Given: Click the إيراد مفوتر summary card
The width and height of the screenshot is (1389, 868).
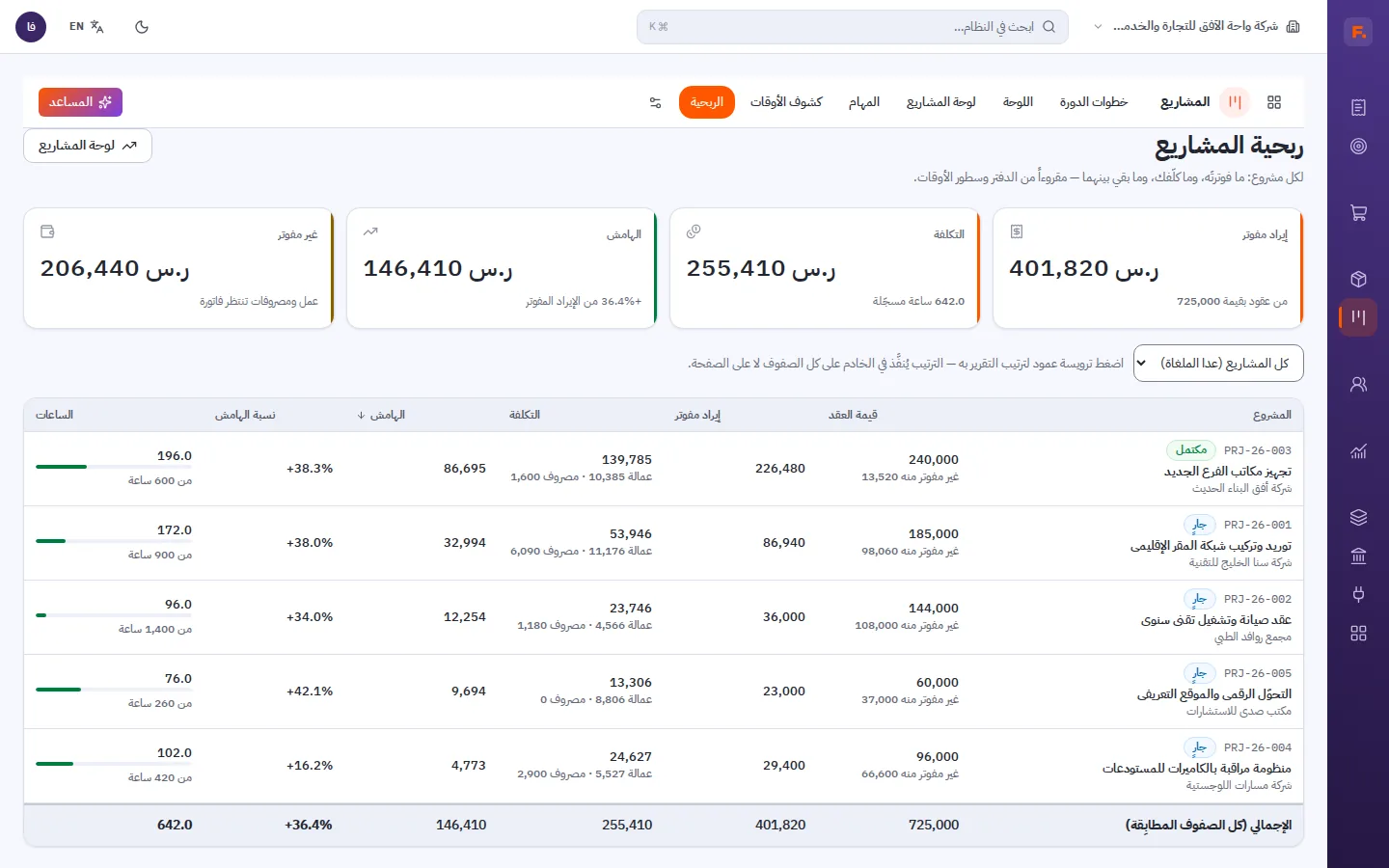Looking at the screenshot, I should pos(1148,268).
